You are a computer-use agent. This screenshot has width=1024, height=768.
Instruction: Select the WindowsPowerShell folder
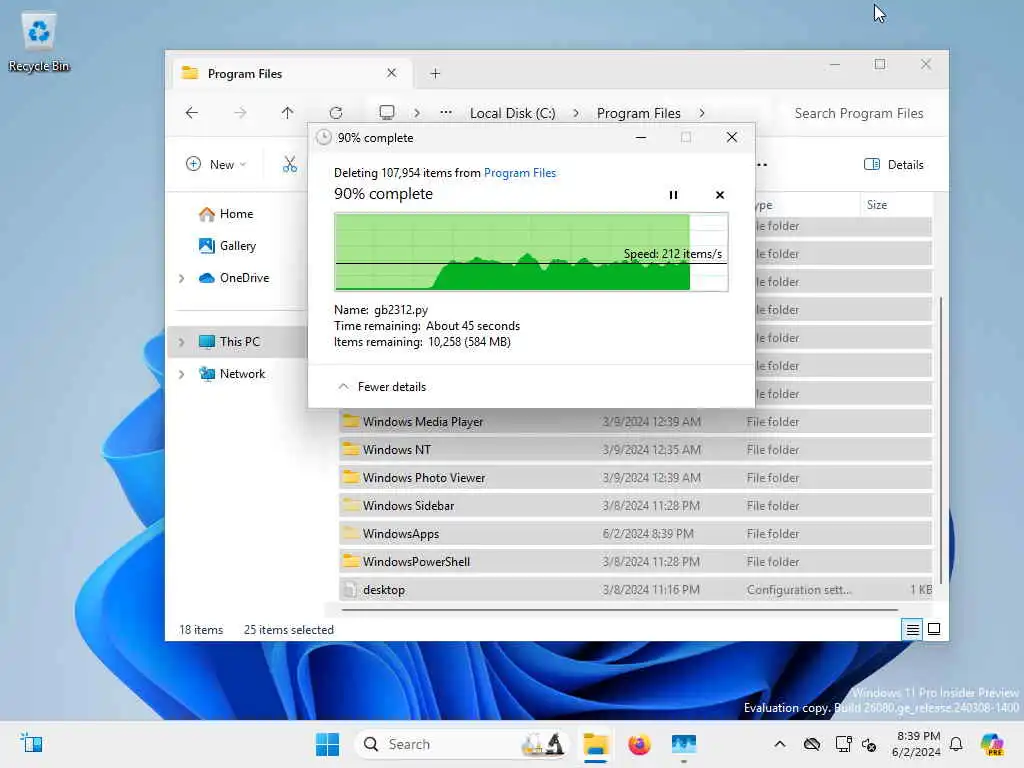pyautogui.click(x=635, y=562)
